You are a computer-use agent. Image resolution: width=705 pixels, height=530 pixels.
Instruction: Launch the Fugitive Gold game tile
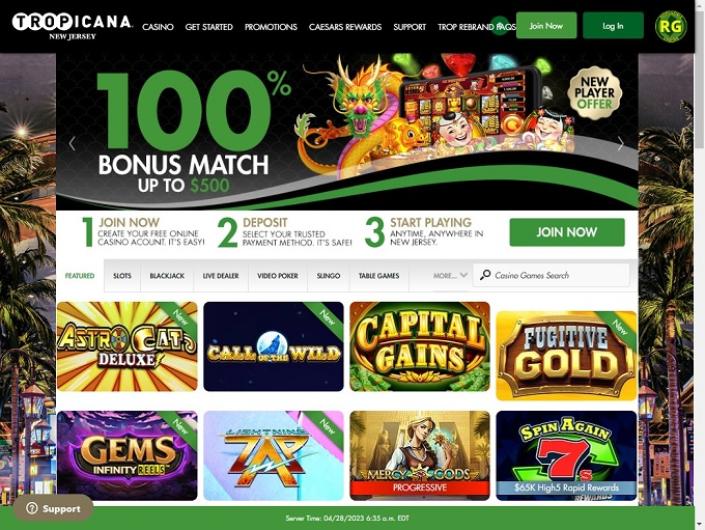click(x=566, y=355)
